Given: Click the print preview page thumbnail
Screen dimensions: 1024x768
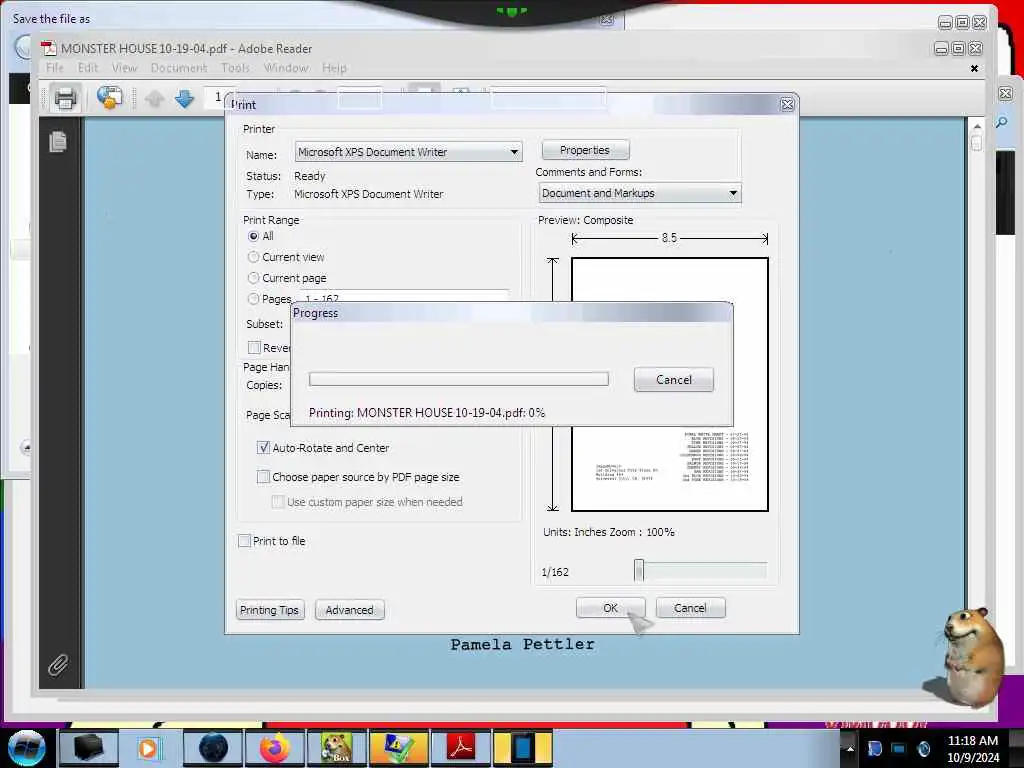Looking at the screenshot, I should coord(669,384).
